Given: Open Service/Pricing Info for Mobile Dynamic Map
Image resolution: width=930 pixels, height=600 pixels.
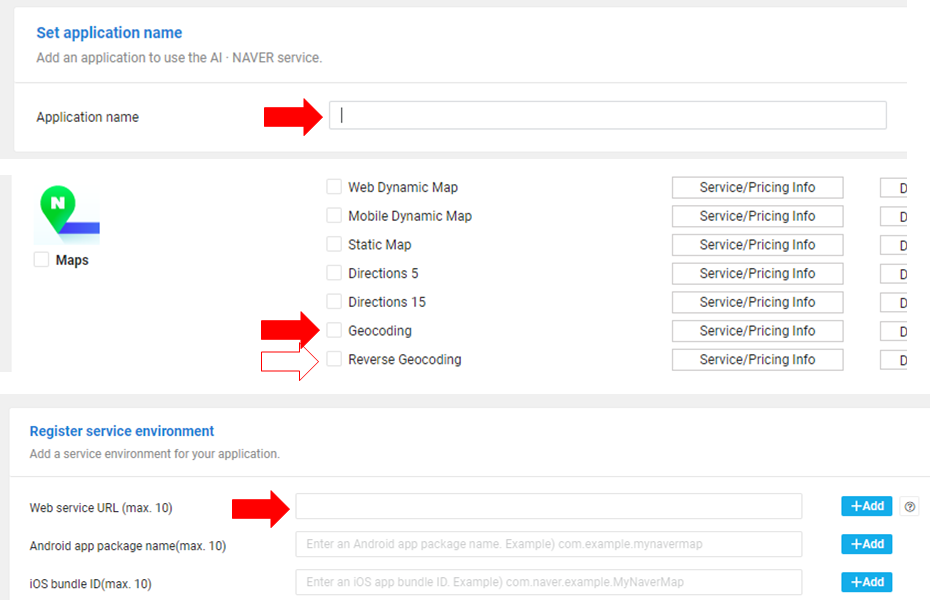Looking at the screenshot, I should (x=757, y=216).
